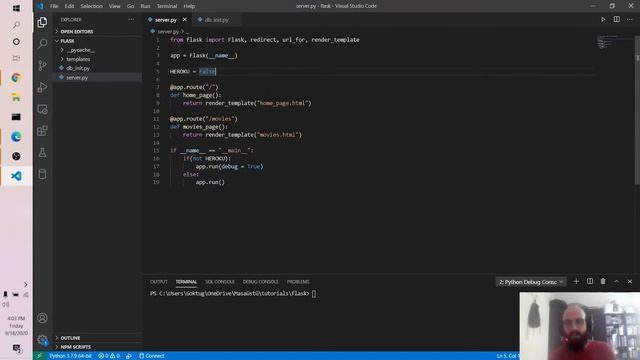Switch to the db_init.py editor tab

coord(217,20)
